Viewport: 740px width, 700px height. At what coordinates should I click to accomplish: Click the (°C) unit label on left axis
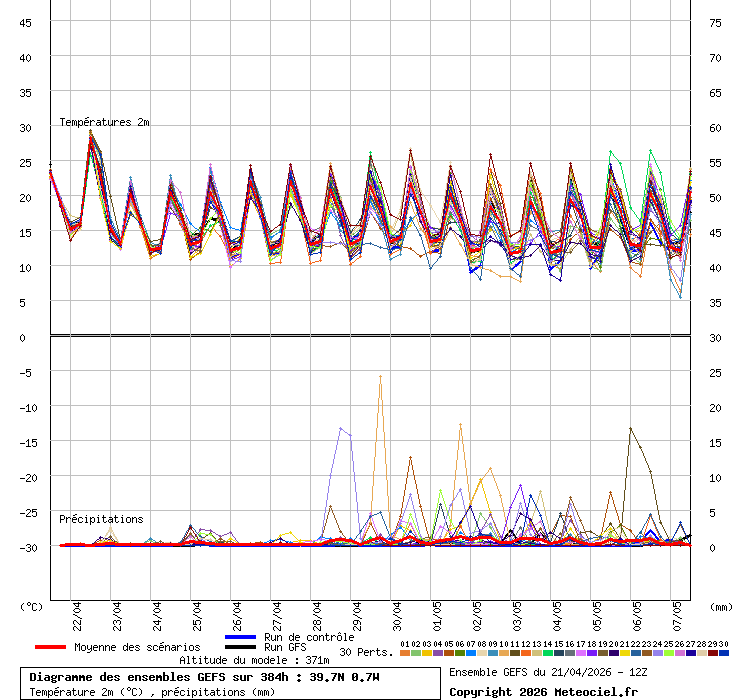pos(32,606)
